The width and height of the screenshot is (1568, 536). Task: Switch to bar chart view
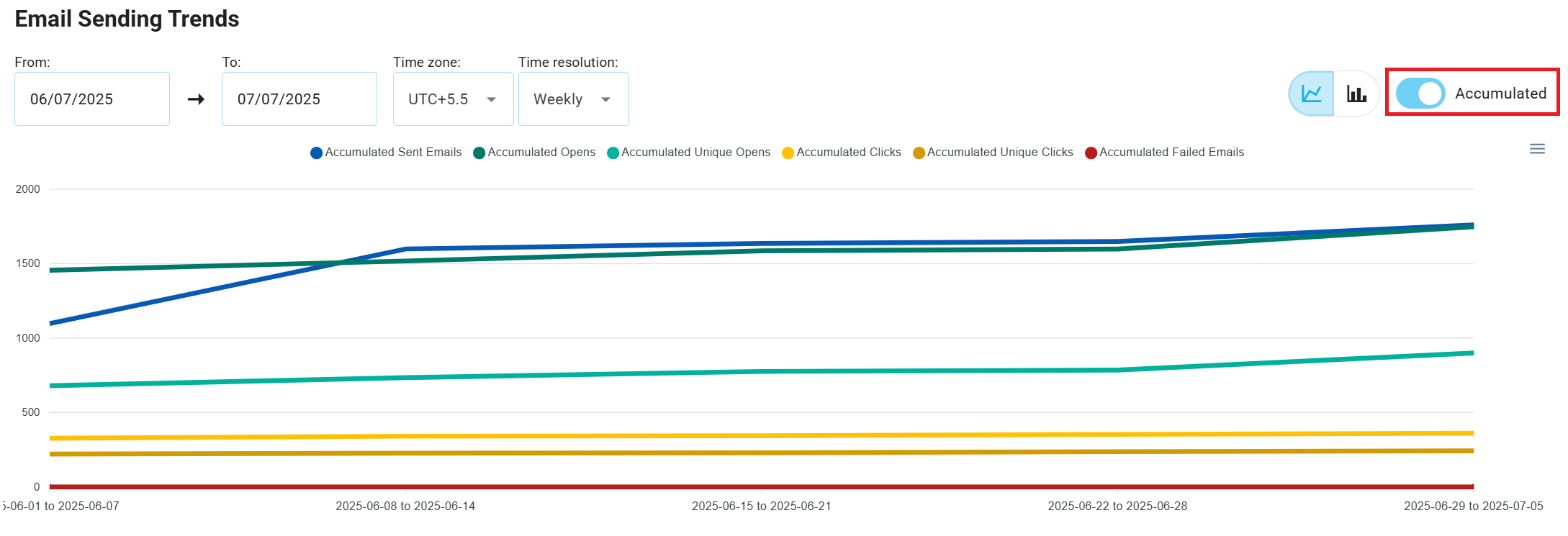pos(1356,94)
